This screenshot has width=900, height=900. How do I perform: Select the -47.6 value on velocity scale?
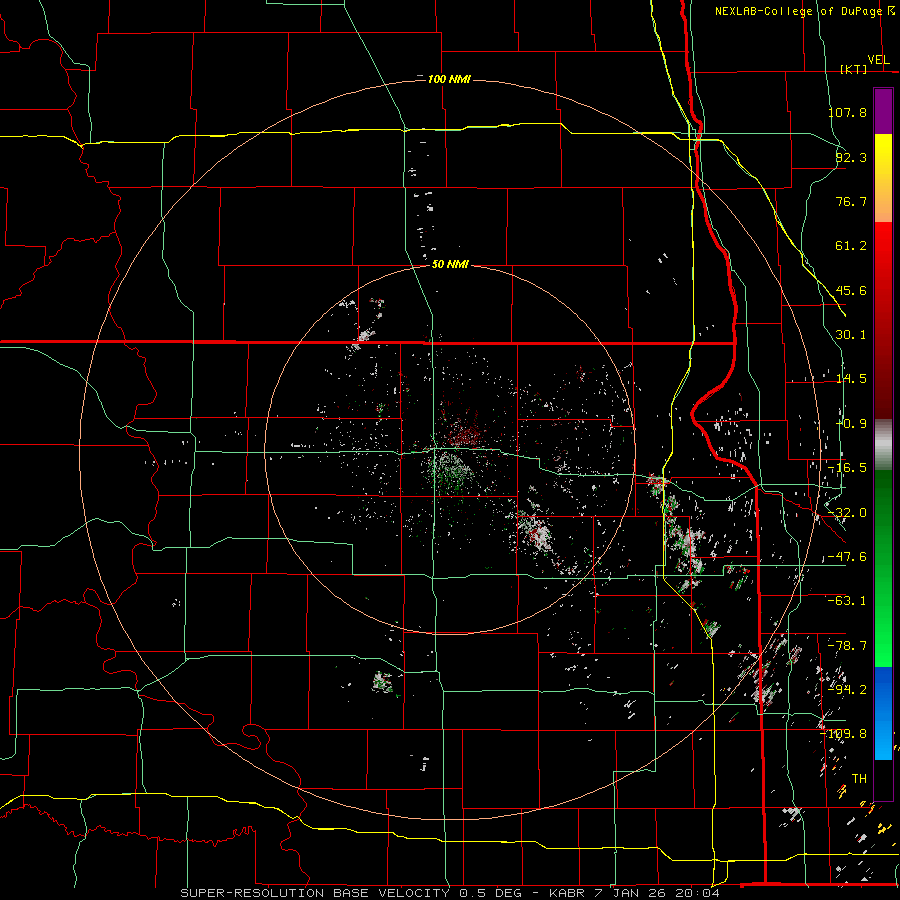click(x=847, y=557)
